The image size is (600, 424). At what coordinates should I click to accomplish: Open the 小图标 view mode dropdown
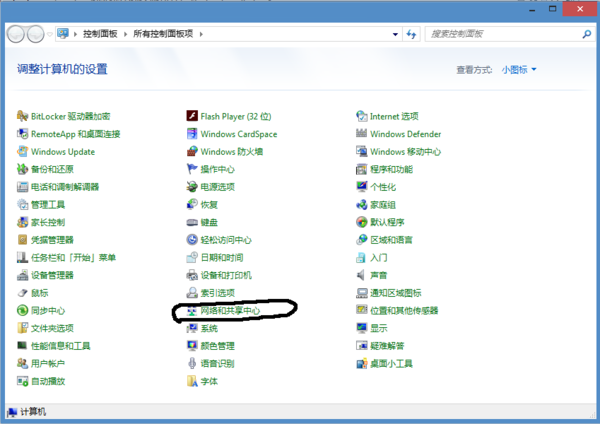pos(519,70)
